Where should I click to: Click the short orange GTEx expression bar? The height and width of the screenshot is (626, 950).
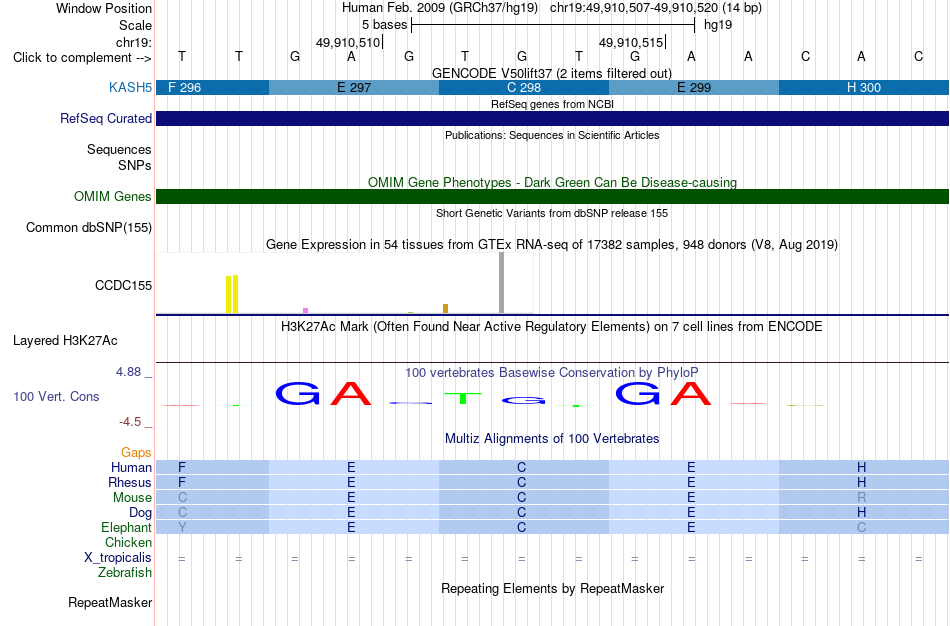(445, 308)
